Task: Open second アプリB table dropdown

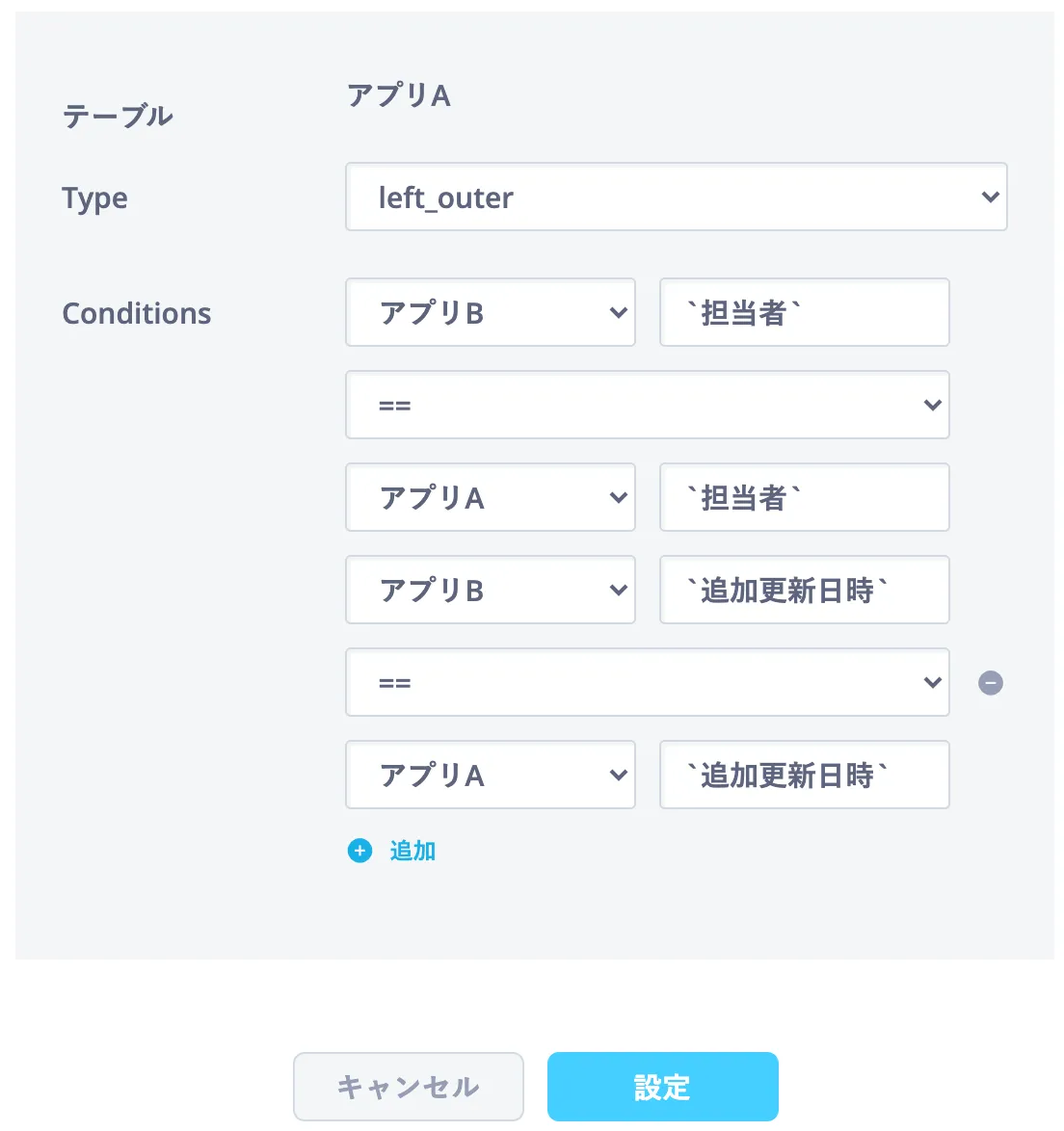Action: click(490, 591)
